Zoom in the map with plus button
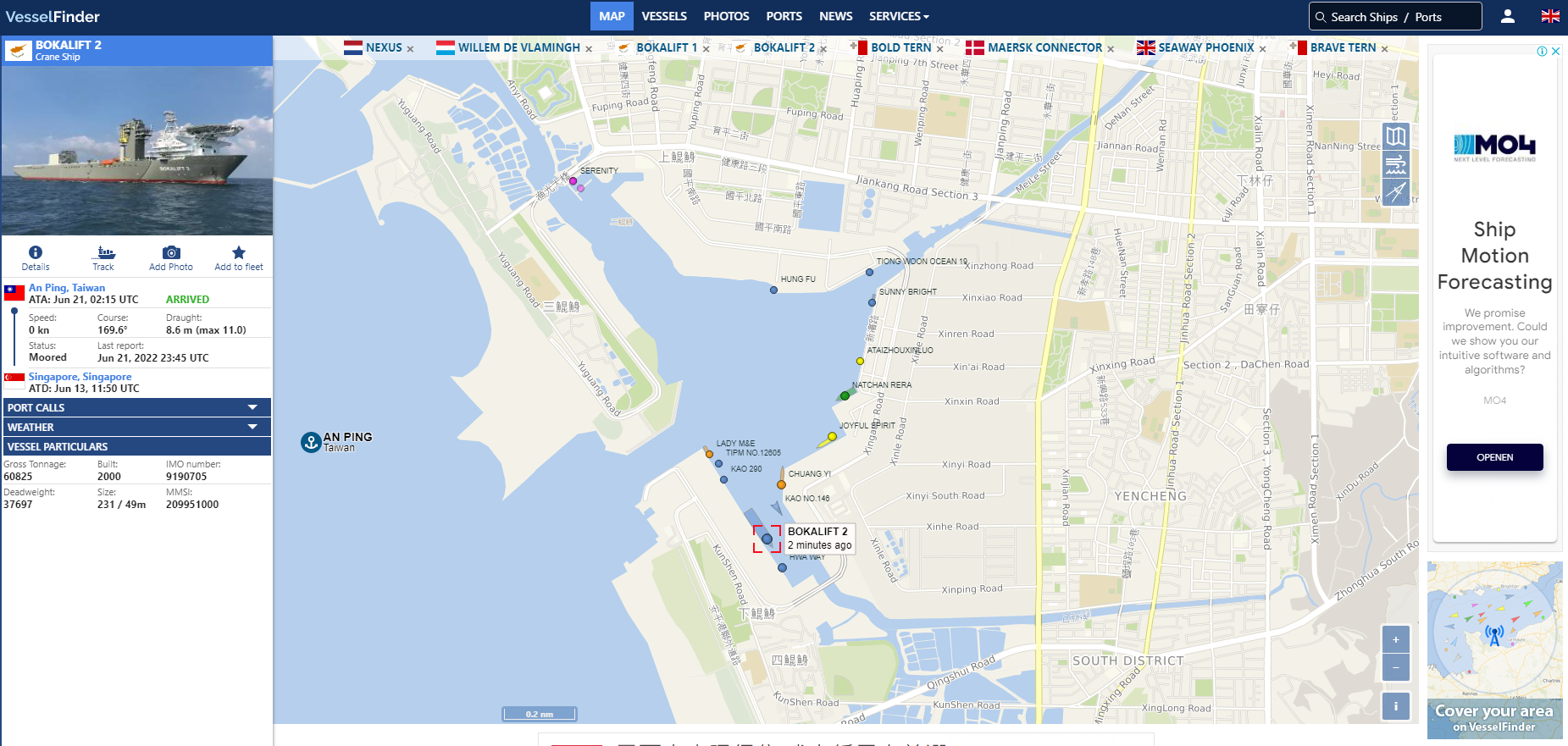Viewport: 1568px width, 746px height. 1395,639
